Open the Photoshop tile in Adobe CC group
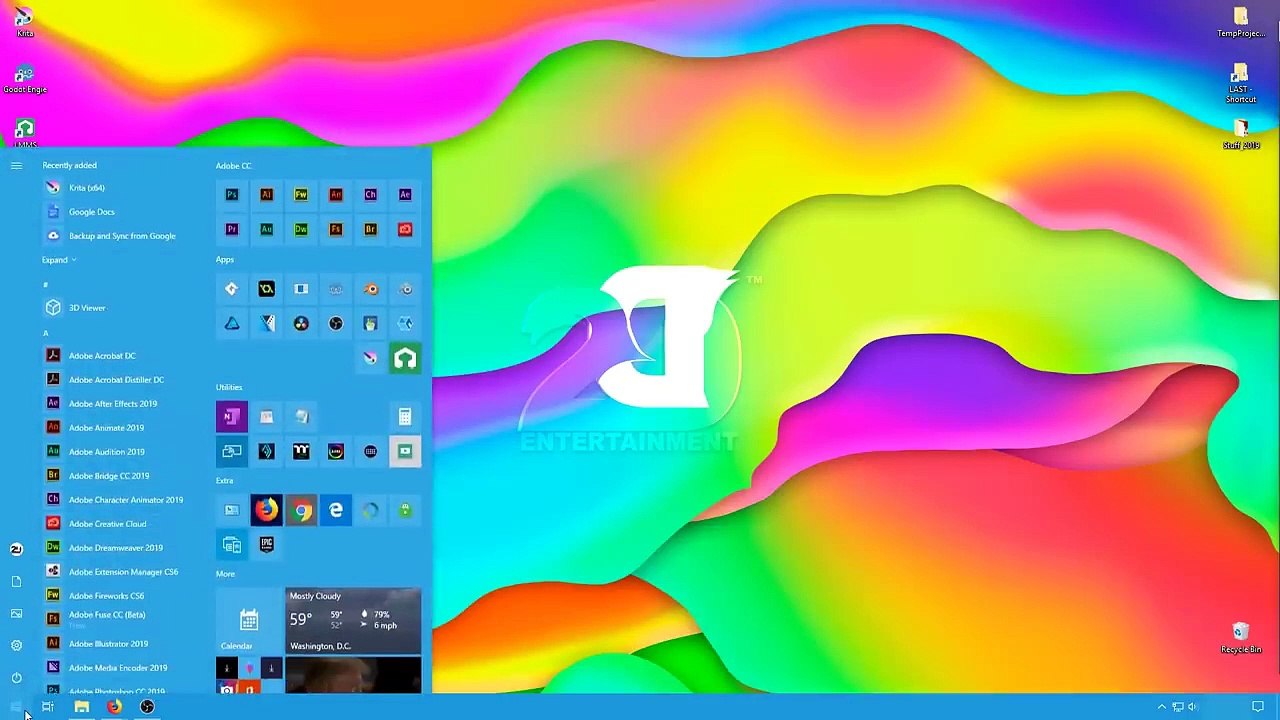 [x=232, y=194]
